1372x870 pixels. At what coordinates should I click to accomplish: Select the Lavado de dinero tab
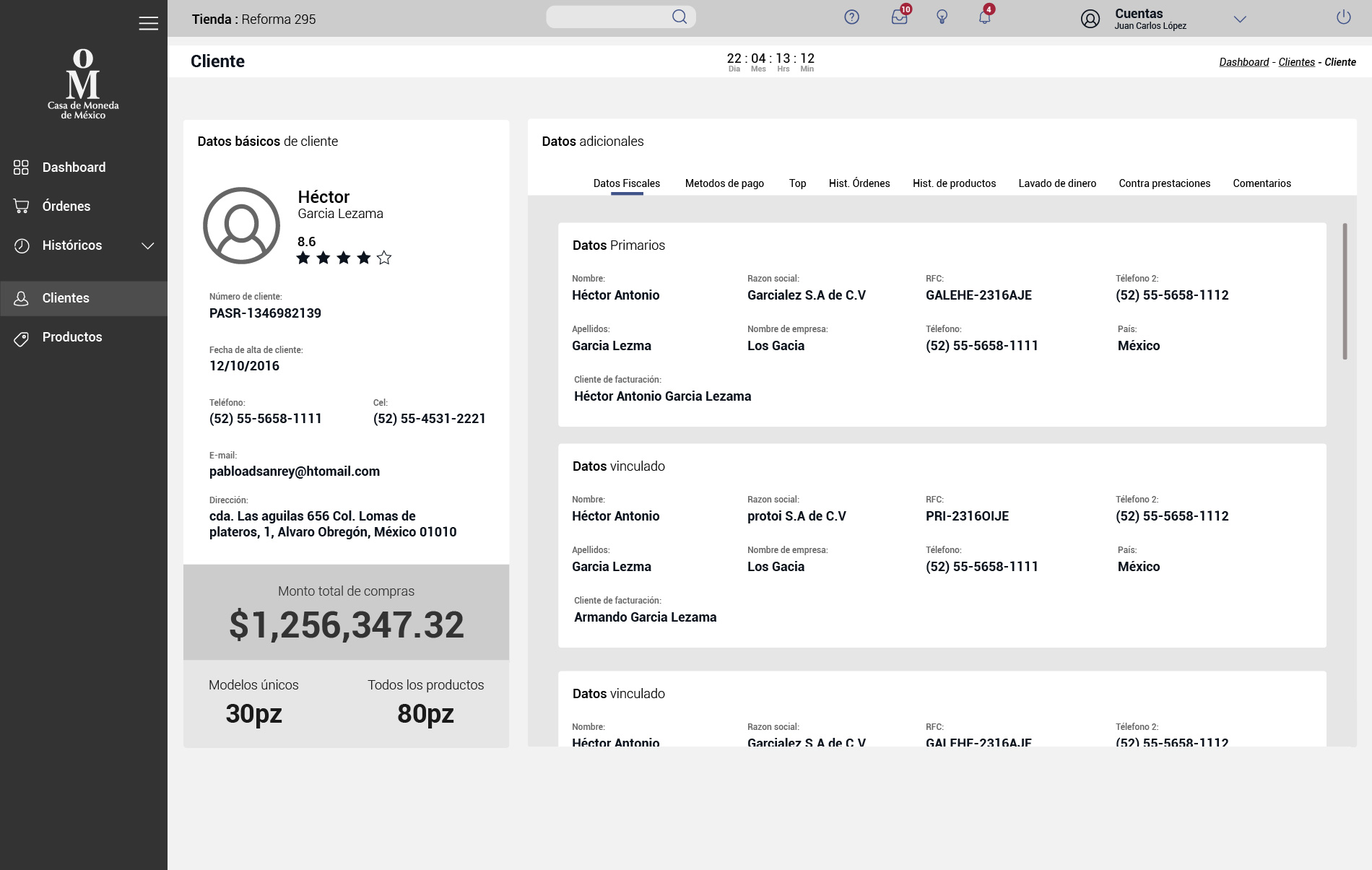coord(1057,183)
